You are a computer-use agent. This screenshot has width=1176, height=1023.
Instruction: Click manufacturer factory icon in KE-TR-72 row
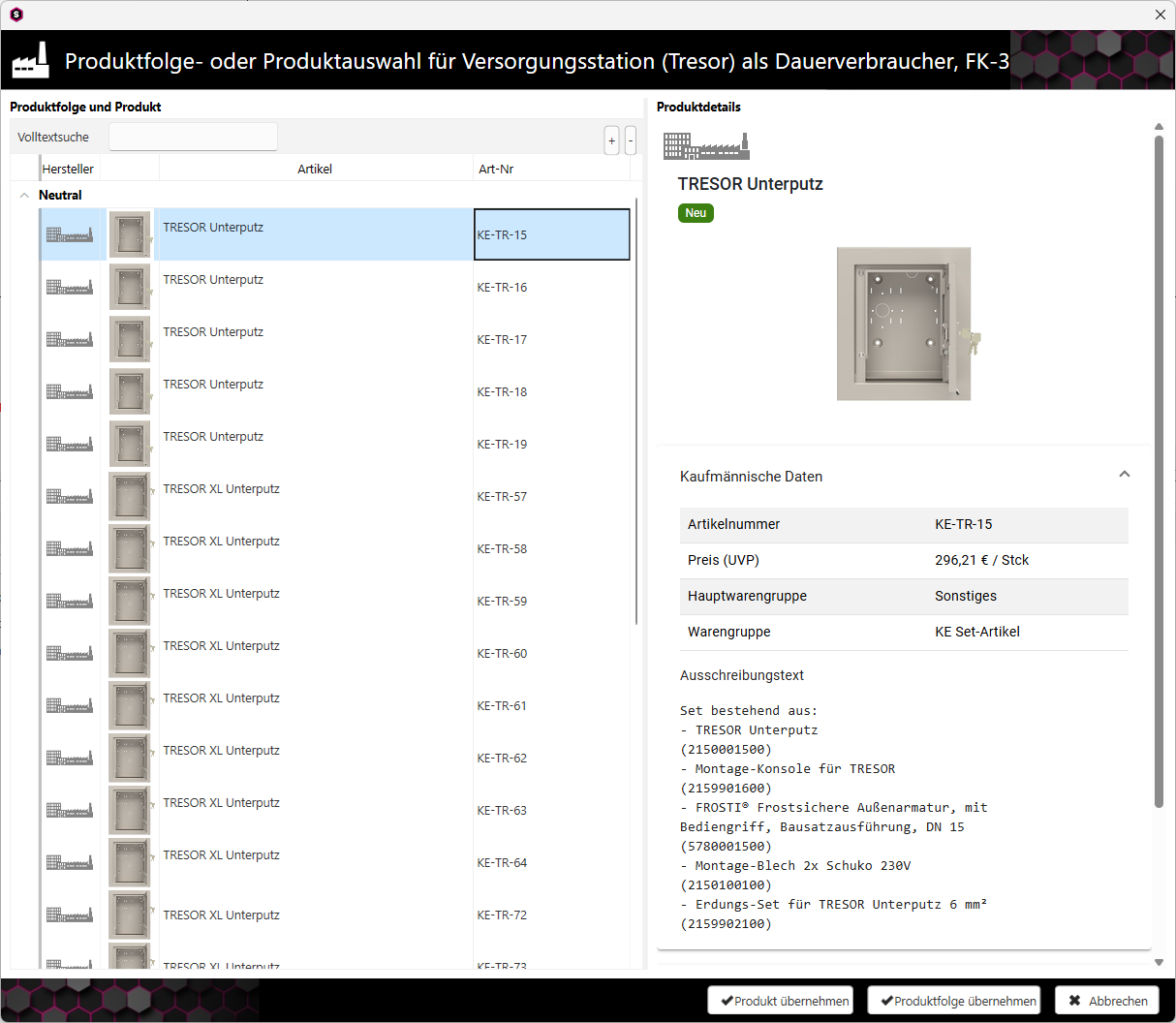tap(70, 914)
